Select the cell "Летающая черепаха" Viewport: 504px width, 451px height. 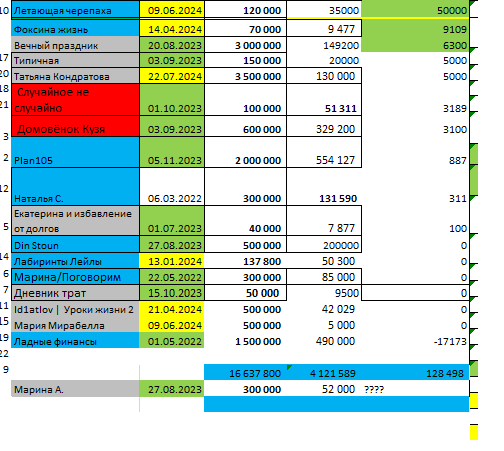pyautogui.click(x=75, y=10)
